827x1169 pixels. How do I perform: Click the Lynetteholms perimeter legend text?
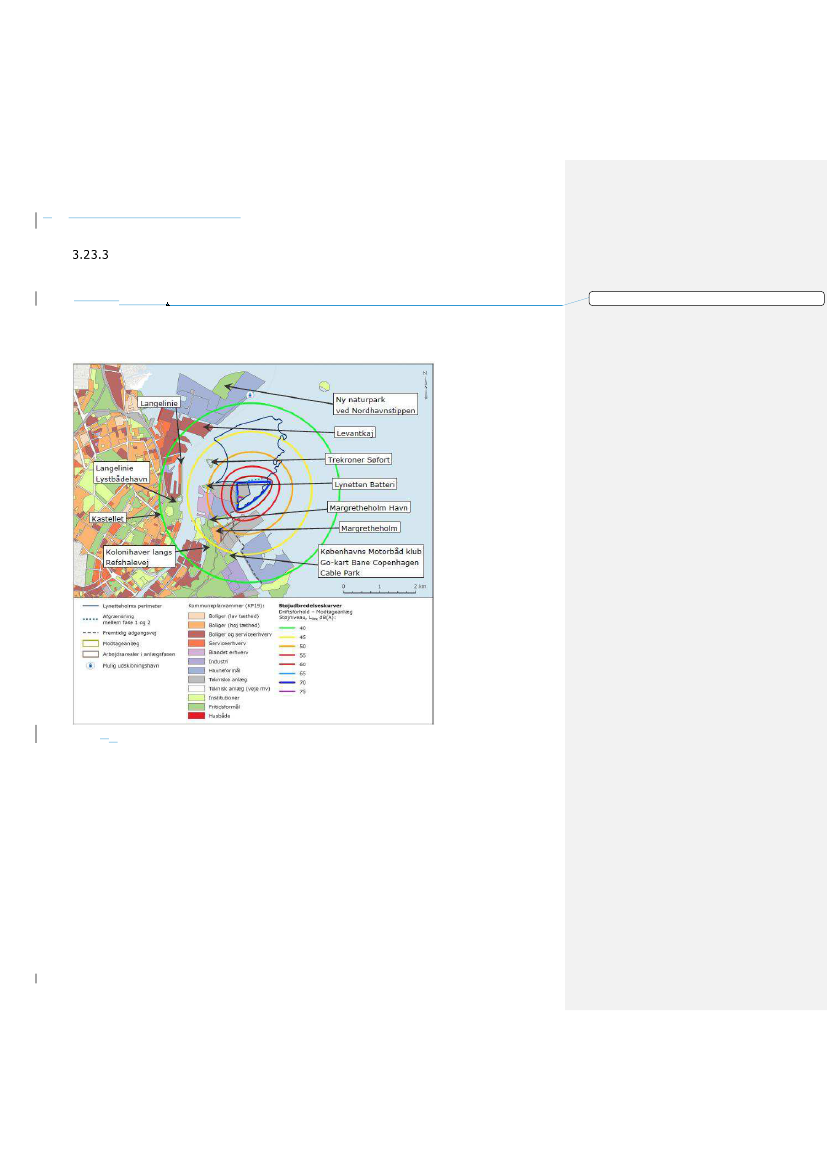pyautogui.click(x=132, y=606)
